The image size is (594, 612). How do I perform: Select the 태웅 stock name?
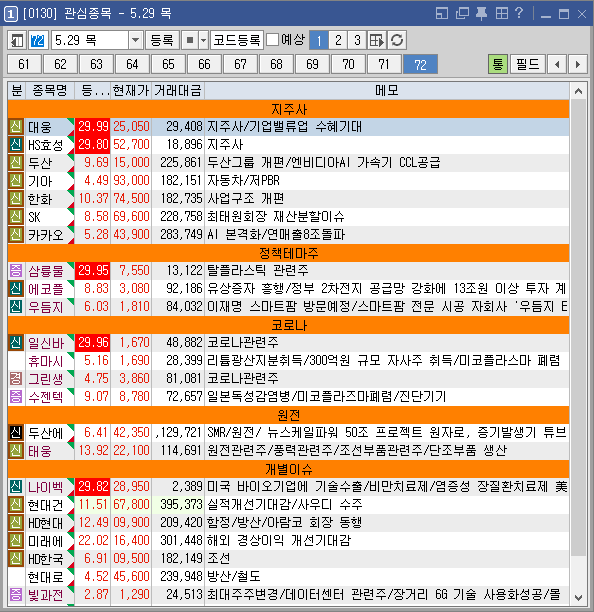pyautogui.click(x=40, y=451)
